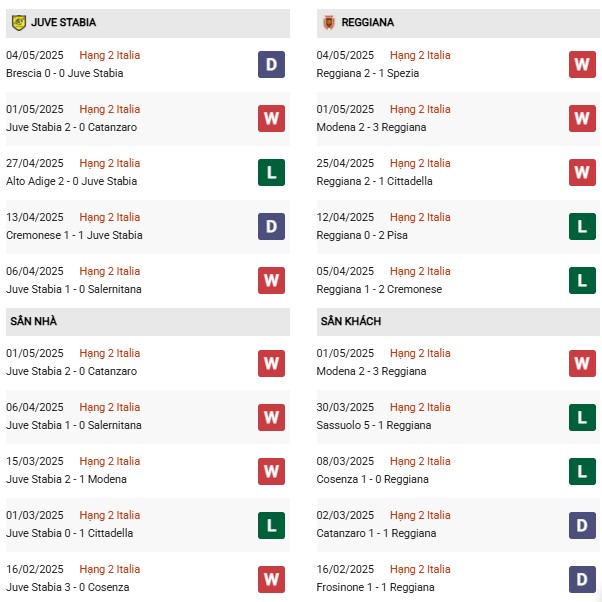The width and height of the screenshot is (602, 602).
Task: Click the Reggiana club crest icon
Action: click(x=329, y=23)
